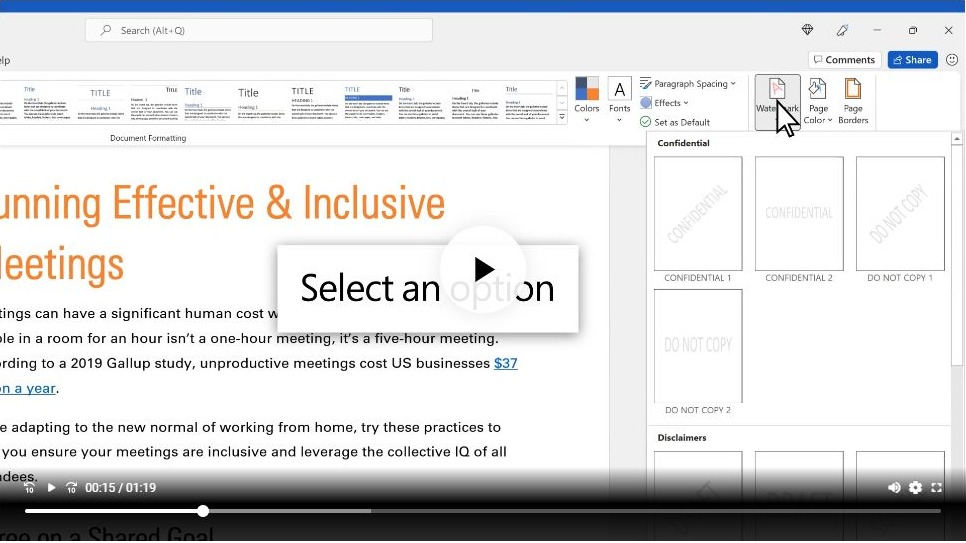The image size is (966, 543).
Task: Rewind video ten seconds
Action: 29,488
